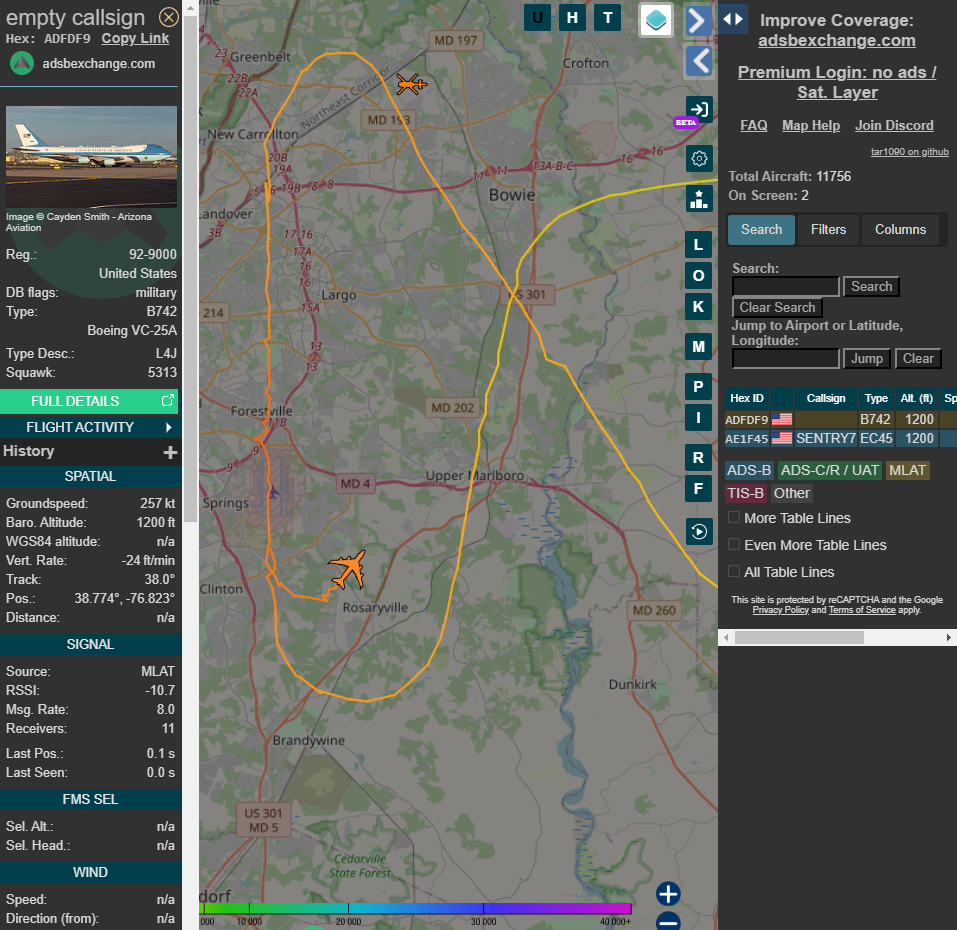Click the Clear Search button
957x930 pixels.
click(x=777, y=307)
